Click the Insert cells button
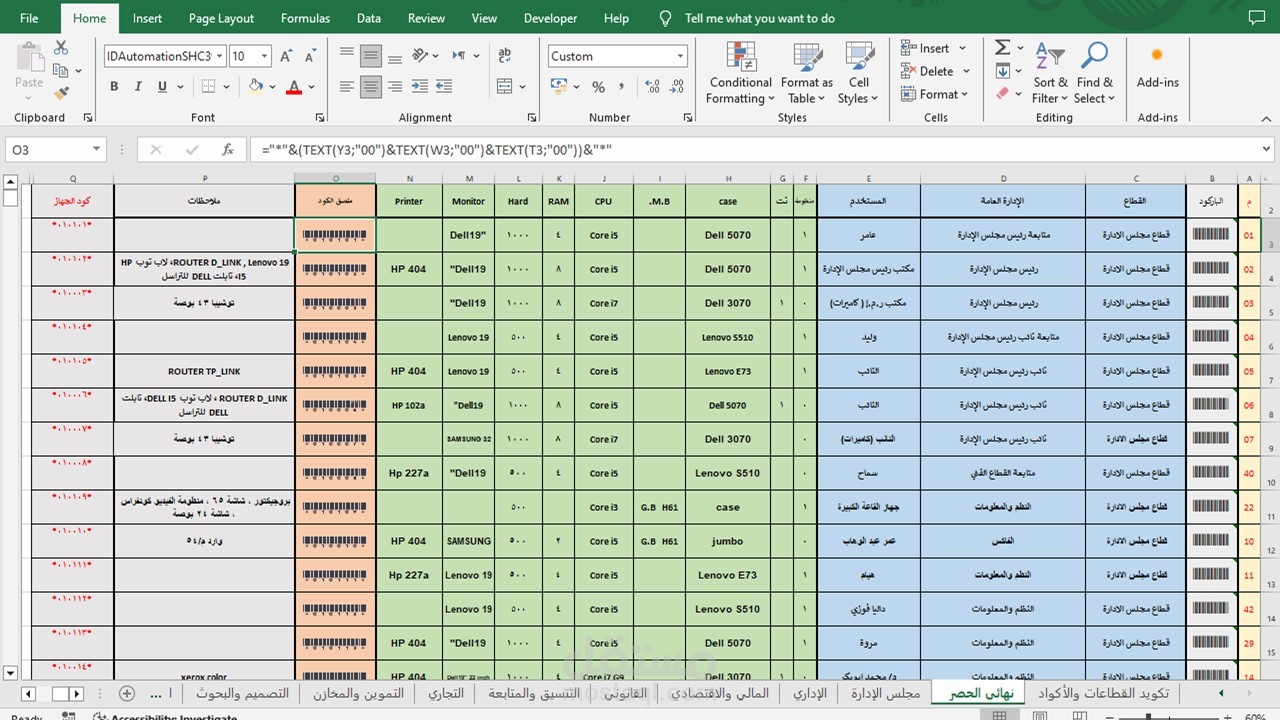The width and height of the screenshot is (1280, 720). (934, 48)
